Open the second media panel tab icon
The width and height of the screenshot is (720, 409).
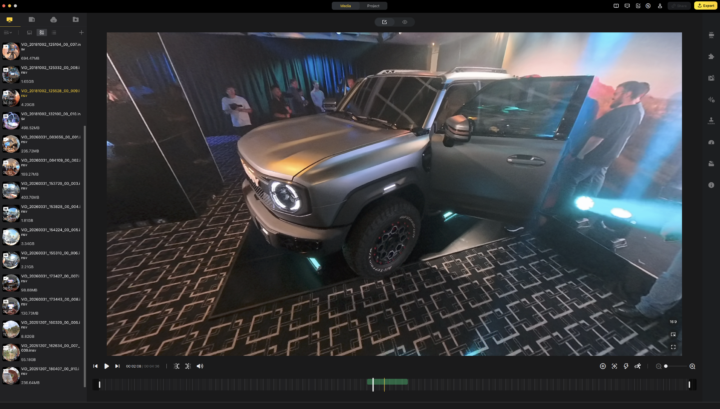(32, 20)
